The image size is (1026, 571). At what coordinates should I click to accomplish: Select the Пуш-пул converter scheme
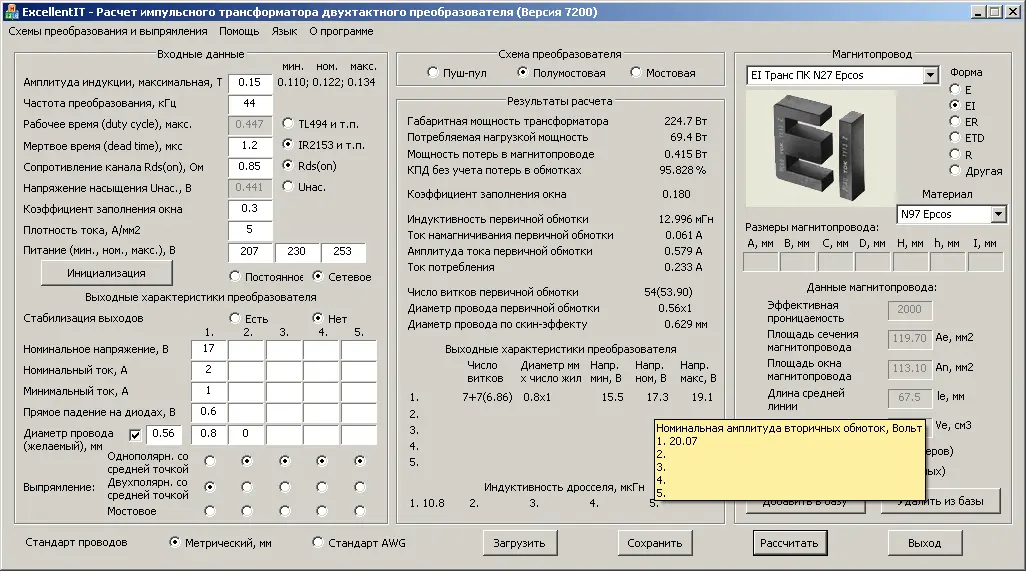432,73
